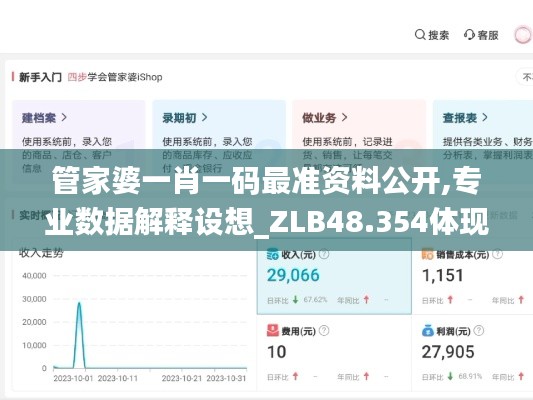This screenshot has height=400, width=533.
Task: Select the 销售成本 value 1,151
Action: pos(443,275)
